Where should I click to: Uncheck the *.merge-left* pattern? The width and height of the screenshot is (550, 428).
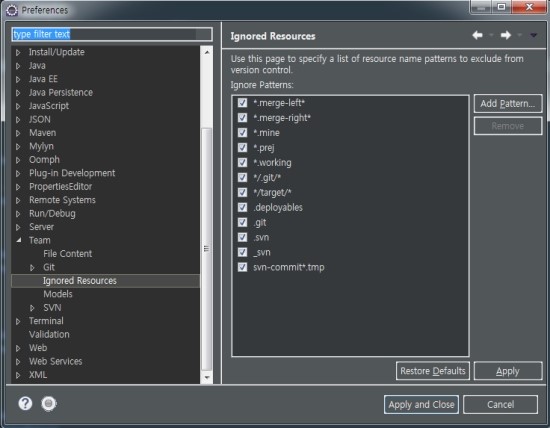(242, 103)
